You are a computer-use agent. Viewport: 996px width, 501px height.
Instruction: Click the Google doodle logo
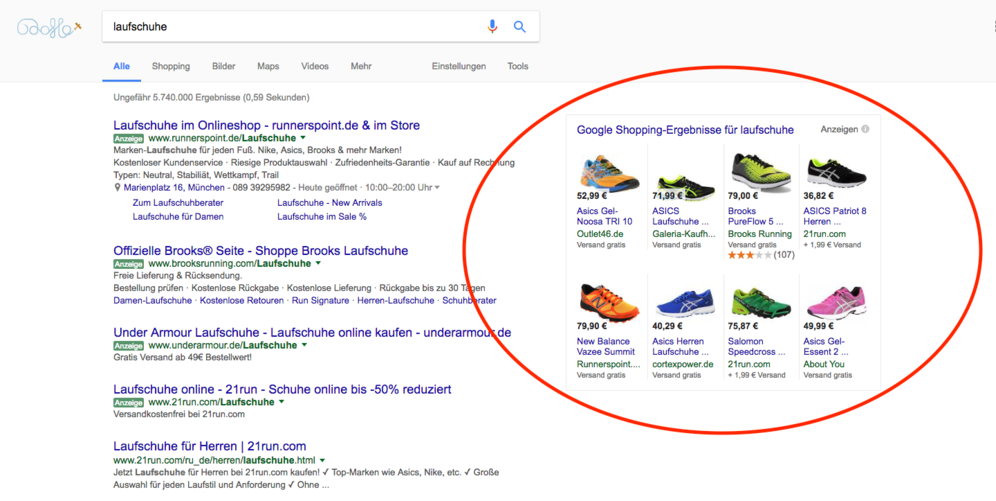[49, 28]
